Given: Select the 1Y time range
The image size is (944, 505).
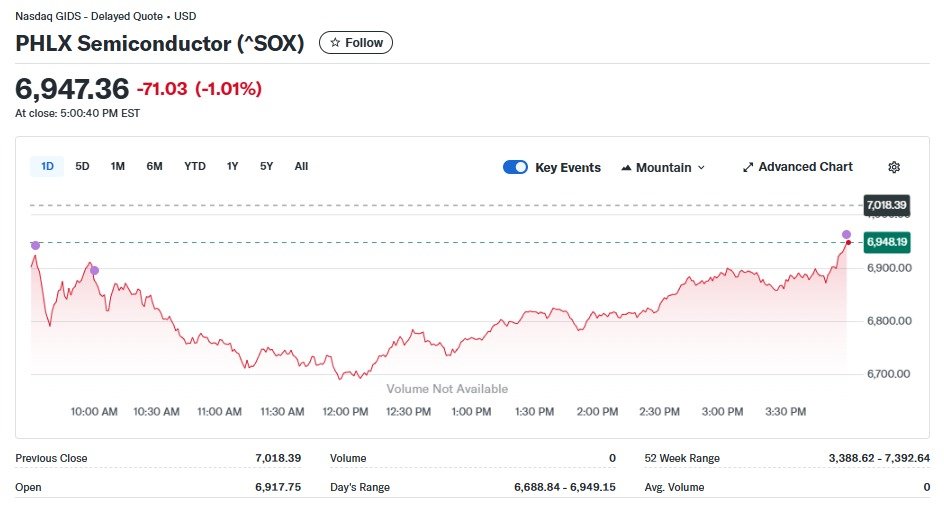Looking at the screenshot, I should (x=233, y=166).
